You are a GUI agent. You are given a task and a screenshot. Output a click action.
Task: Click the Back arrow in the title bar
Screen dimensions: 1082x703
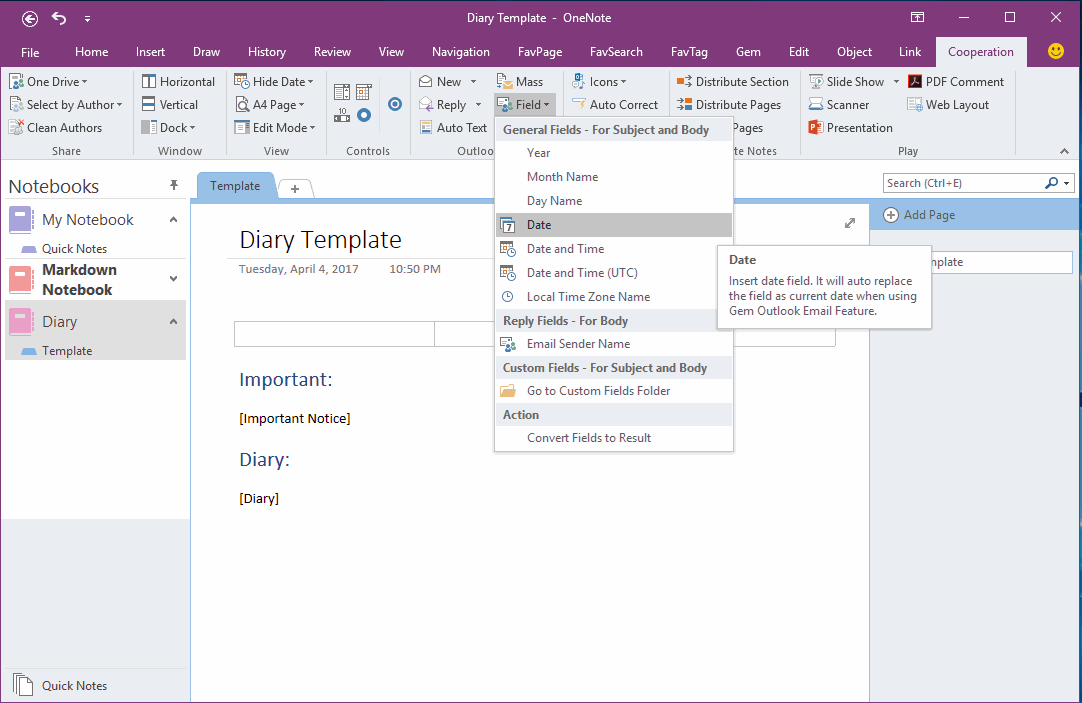click(x=30, y=19)
